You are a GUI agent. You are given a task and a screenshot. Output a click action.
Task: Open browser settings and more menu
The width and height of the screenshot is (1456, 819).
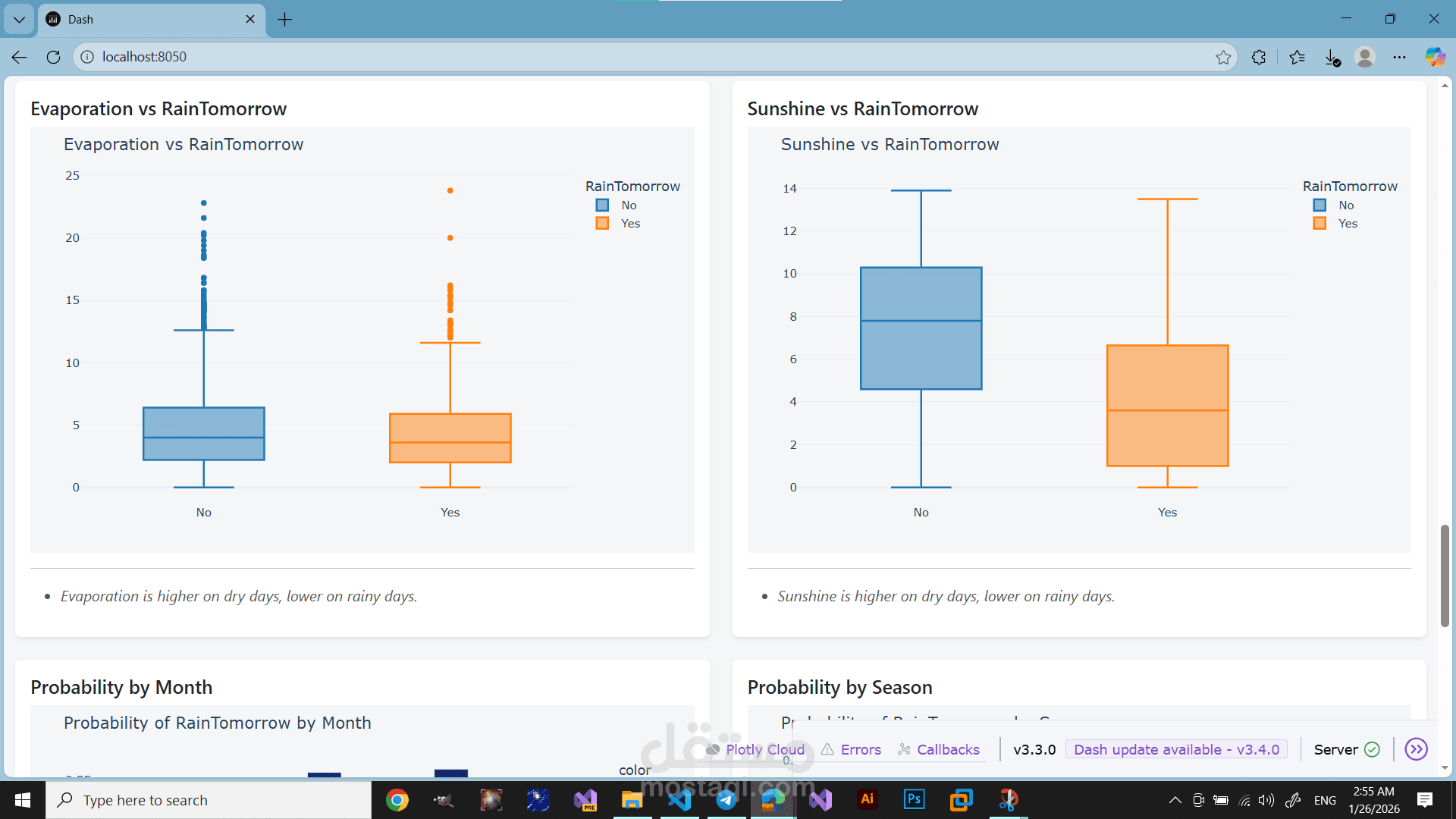(1399, 57)
